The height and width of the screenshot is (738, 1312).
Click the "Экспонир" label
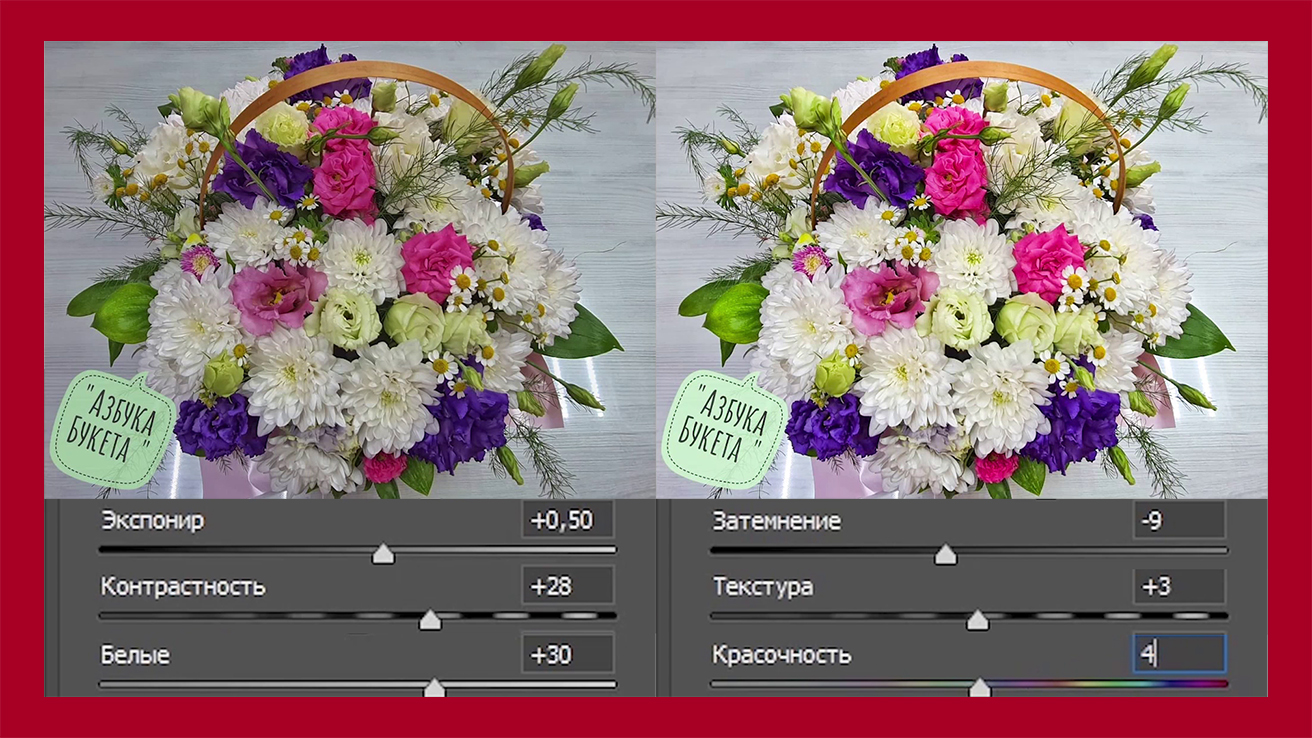(152, 521)
